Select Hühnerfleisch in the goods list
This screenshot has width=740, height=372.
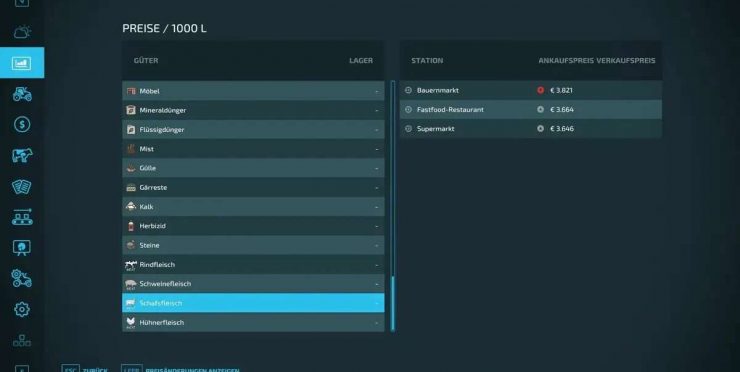[x=253, y=322]
